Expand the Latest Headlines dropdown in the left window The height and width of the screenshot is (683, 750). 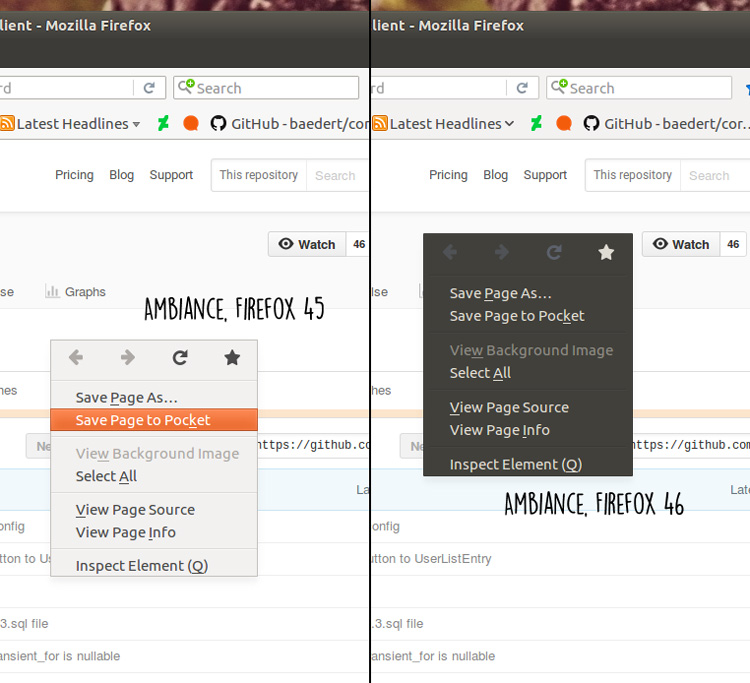coord(136,124)
